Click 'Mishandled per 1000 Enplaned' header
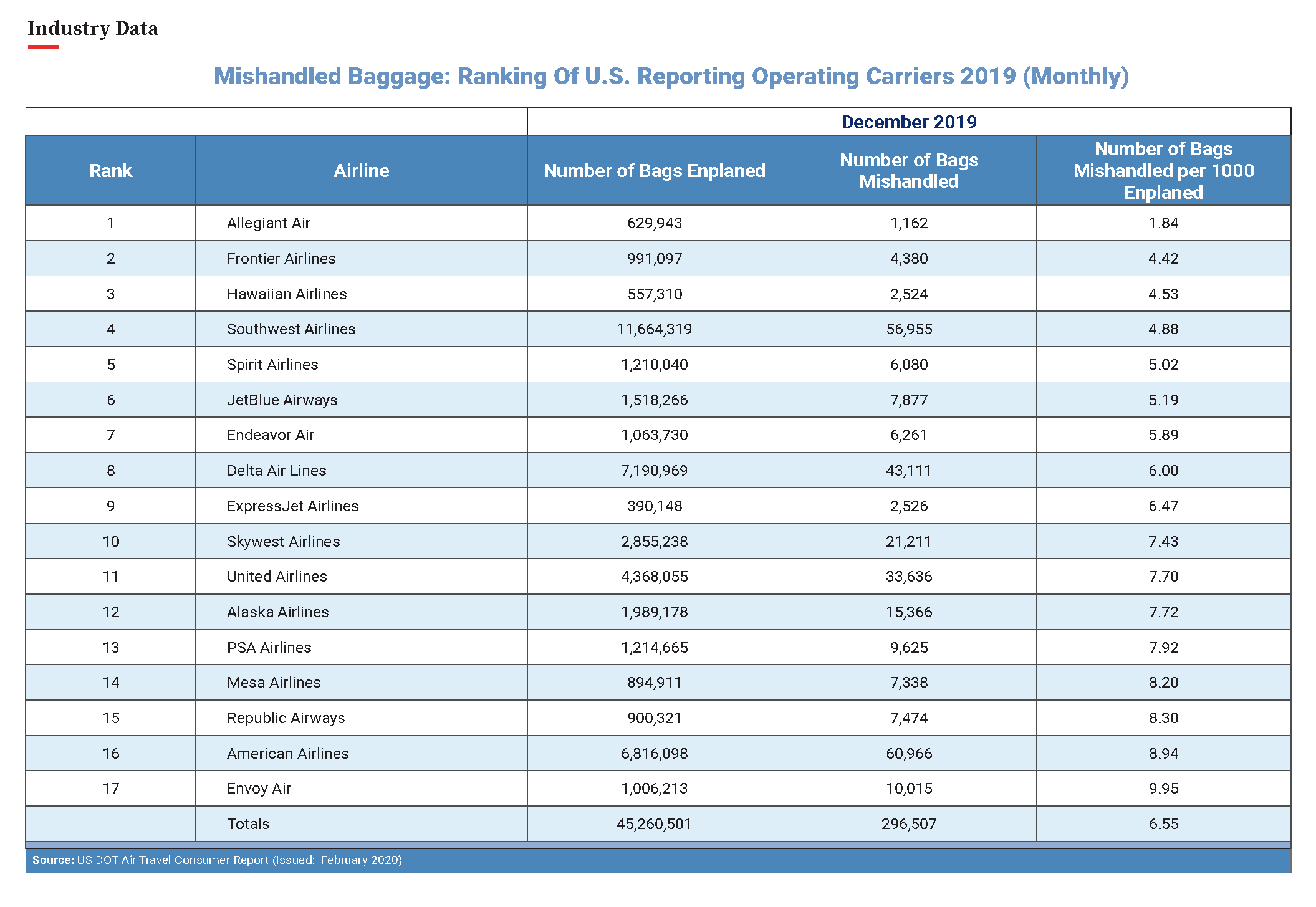The width and height of the screenshot is (1316, 907). [1163, 171]
